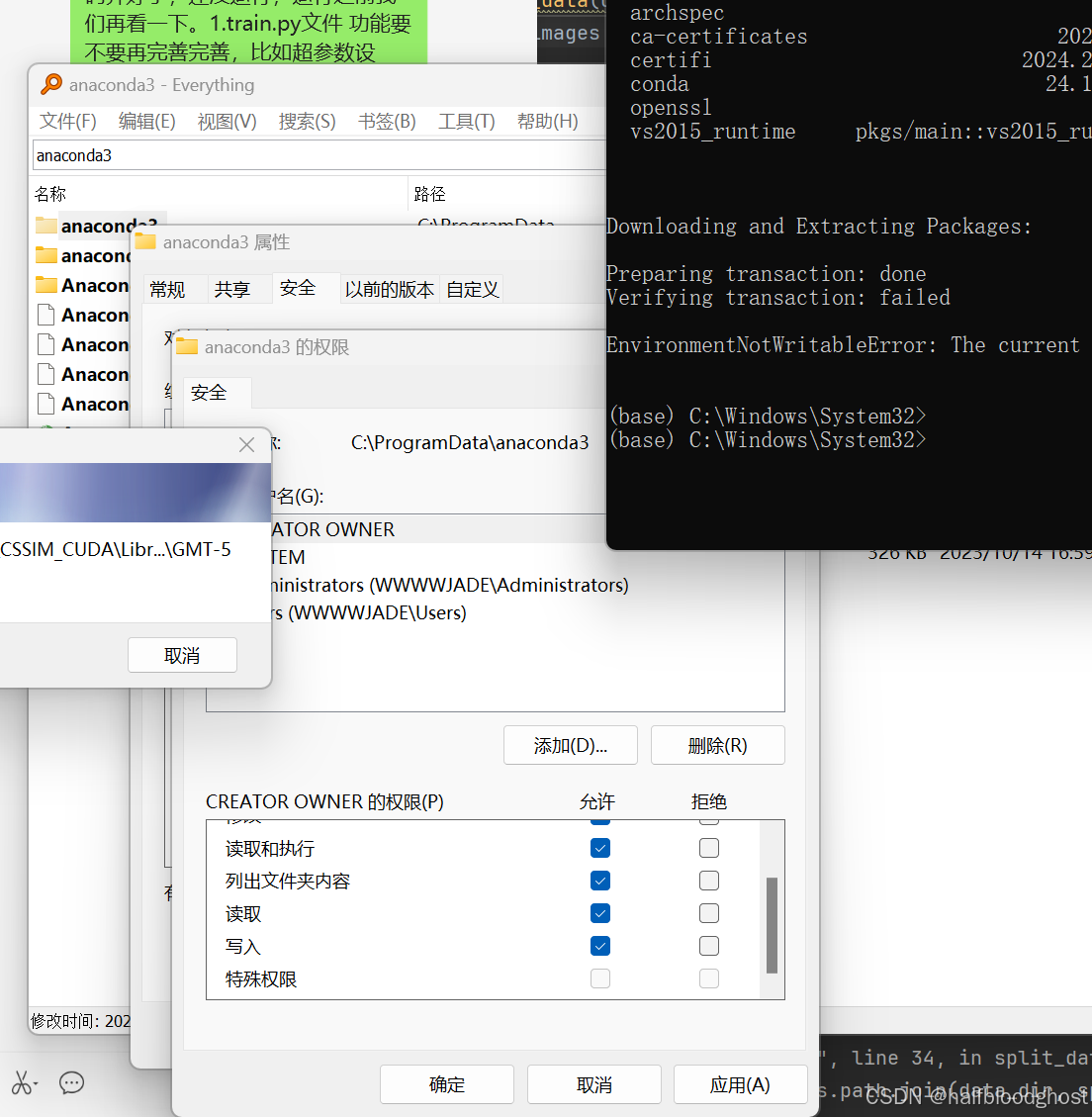
Task: Switch to the 以前的版本 tab
Action: pyautogui.click(x=390, y=289)
